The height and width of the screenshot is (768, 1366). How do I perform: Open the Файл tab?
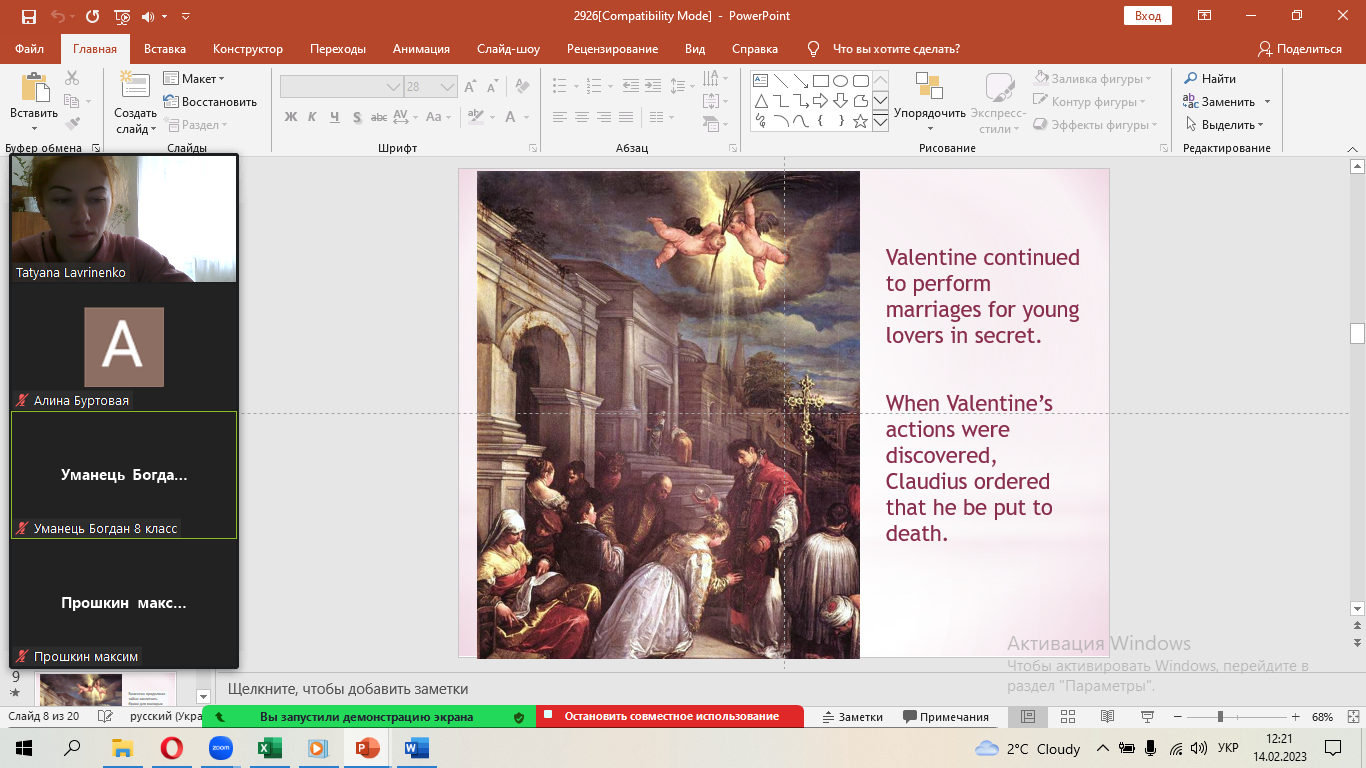(x=29, y=48)
